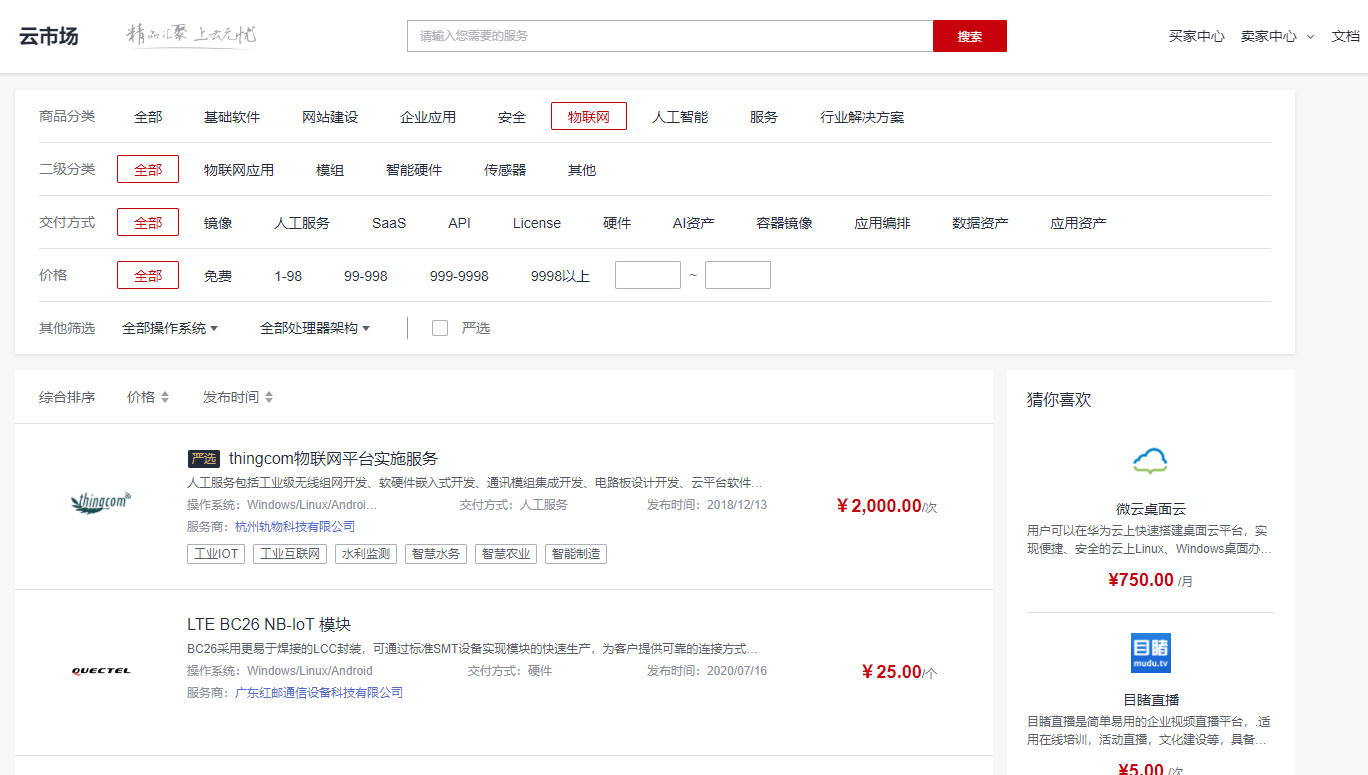The image size is (1368, 775).
Task: Expand 全部操作系统 dropdown
Action: [x=170, y=328]
